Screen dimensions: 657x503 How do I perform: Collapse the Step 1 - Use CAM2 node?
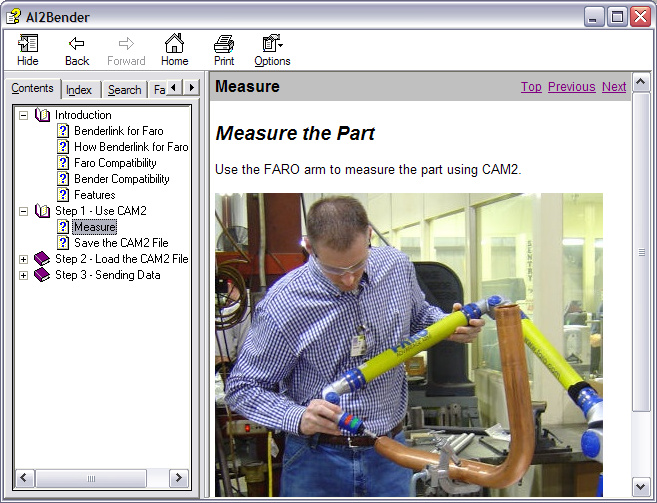pos(24,211)
